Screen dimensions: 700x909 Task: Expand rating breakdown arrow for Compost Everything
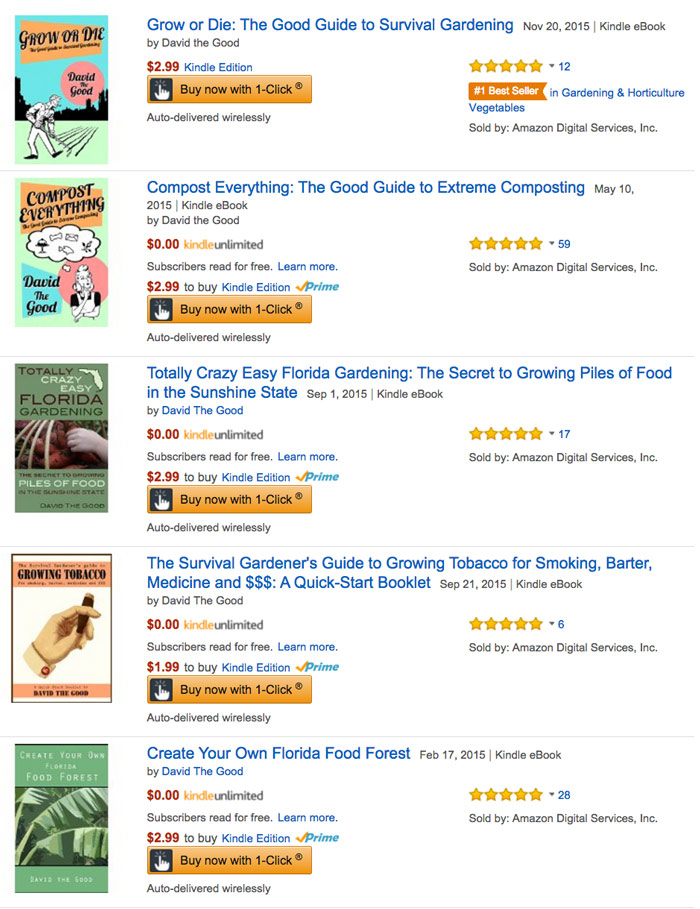click(x=551, y=244)
